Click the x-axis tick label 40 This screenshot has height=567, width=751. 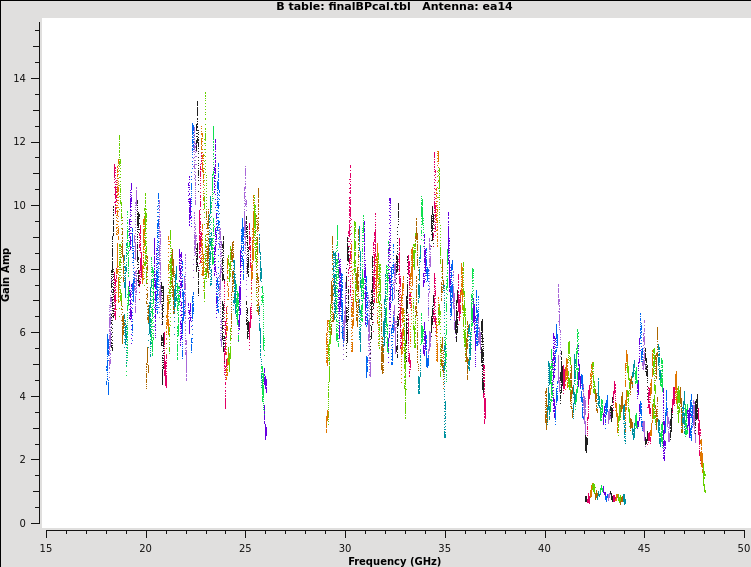click(x=545, y=548)
